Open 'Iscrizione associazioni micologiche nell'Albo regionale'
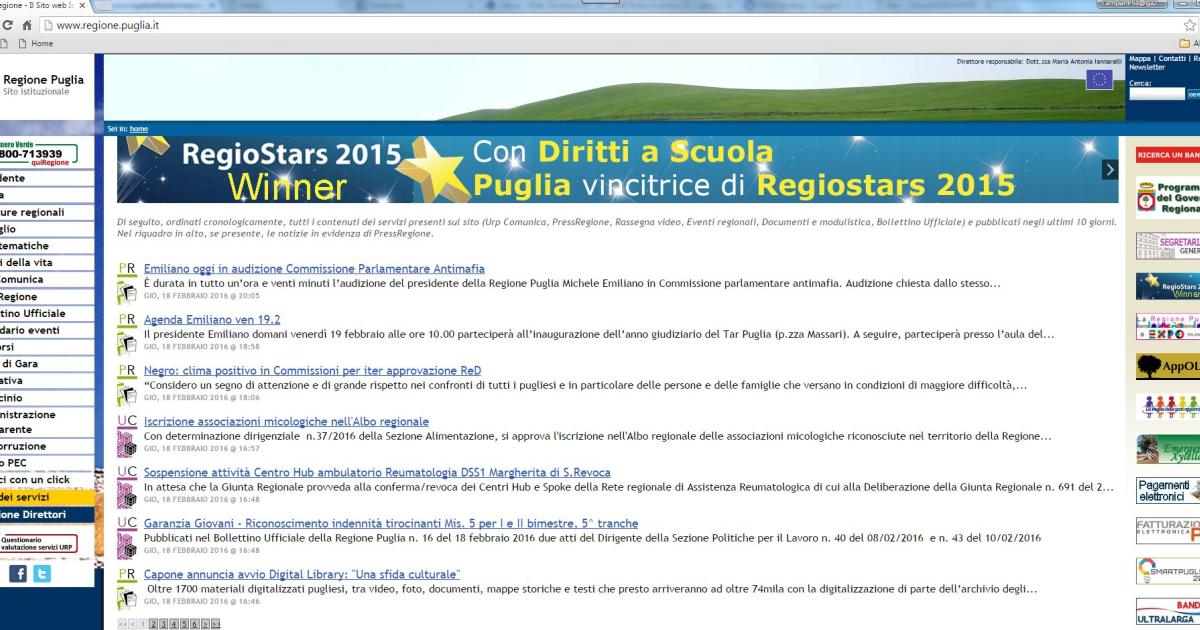The height and width of the screenshot is (630, 1200). [286, 422]
